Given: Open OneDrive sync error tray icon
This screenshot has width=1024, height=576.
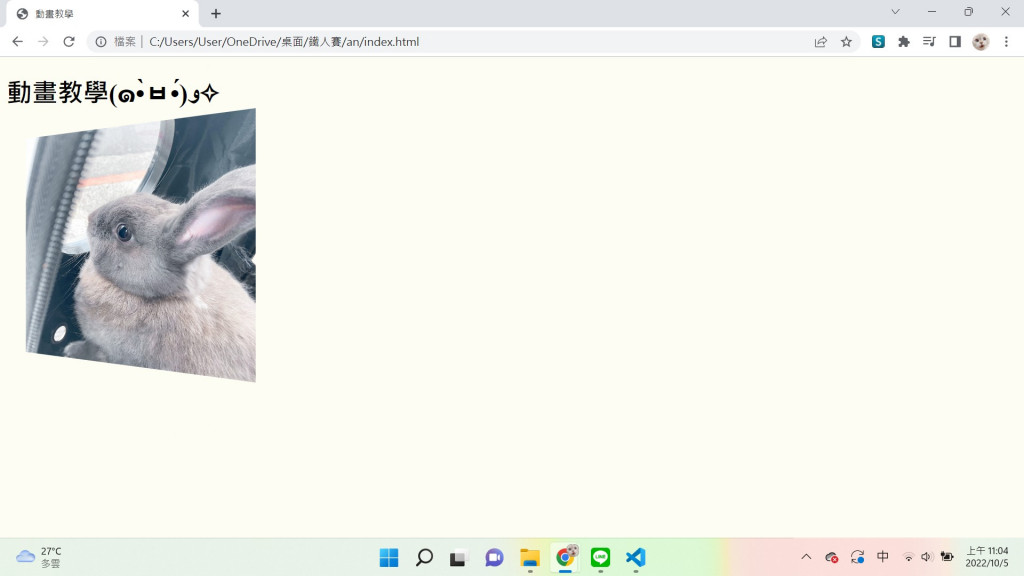Looking at the screenshot, I should (x=831, y=557).
